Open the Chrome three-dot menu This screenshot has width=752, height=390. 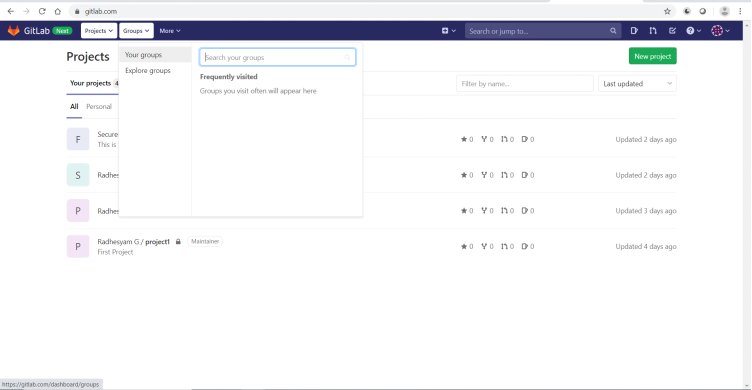point(740,11)
